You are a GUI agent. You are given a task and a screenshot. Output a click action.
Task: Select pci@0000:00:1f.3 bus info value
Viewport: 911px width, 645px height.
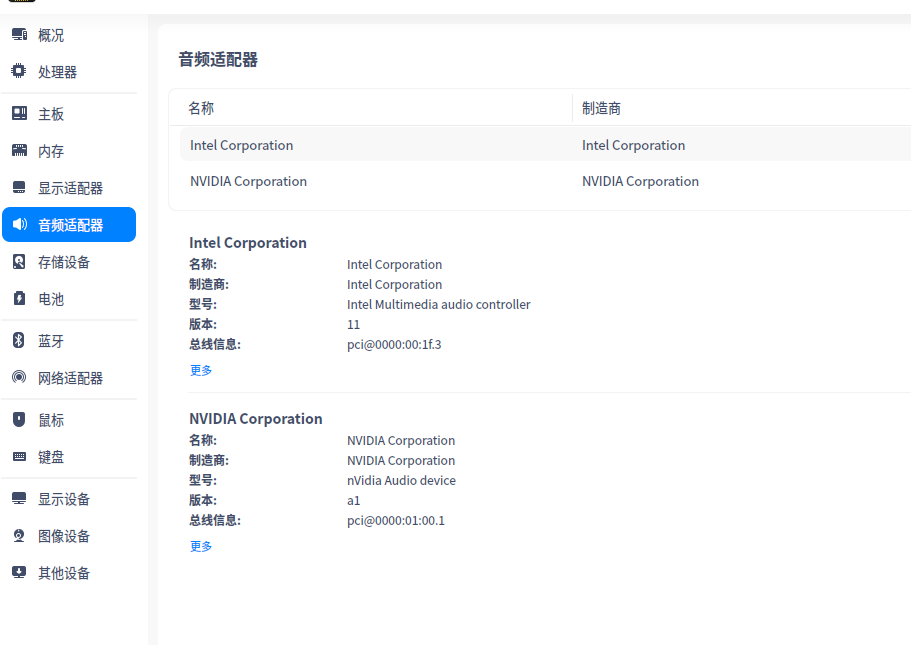pos(394,345)
